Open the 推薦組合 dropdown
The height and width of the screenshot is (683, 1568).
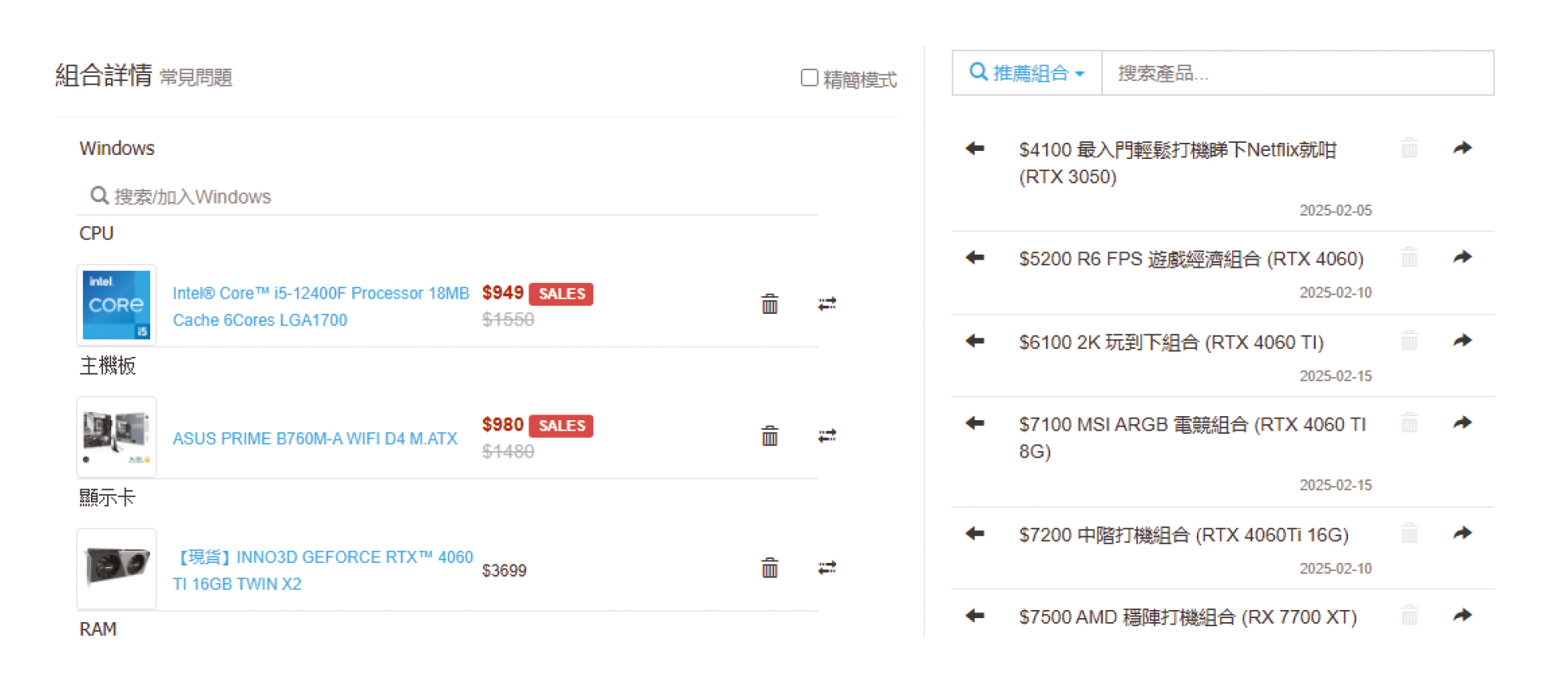(x=1027, y=73)
